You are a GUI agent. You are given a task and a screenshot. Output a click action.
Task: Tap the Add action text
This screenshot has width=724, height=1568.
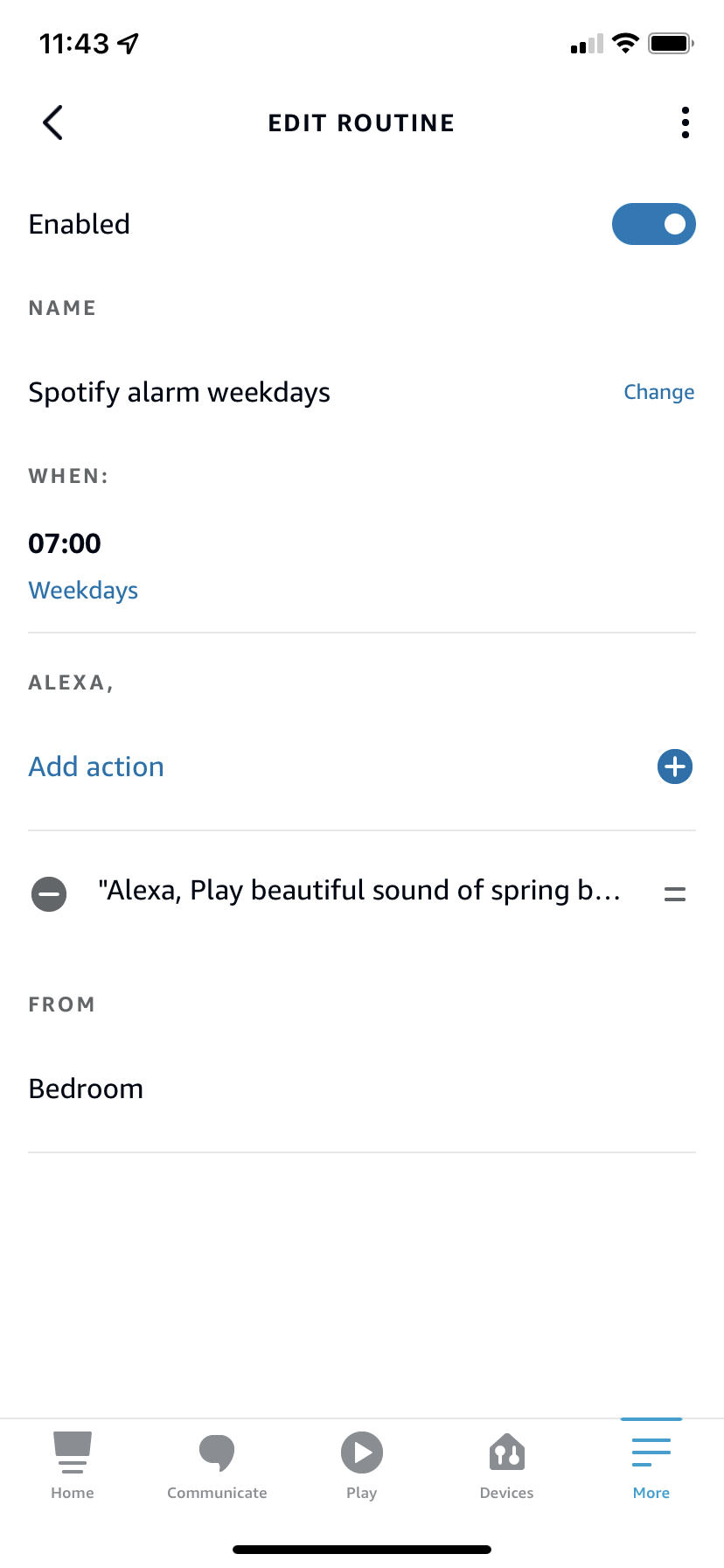pyautogui.click(x=96, y=766)
